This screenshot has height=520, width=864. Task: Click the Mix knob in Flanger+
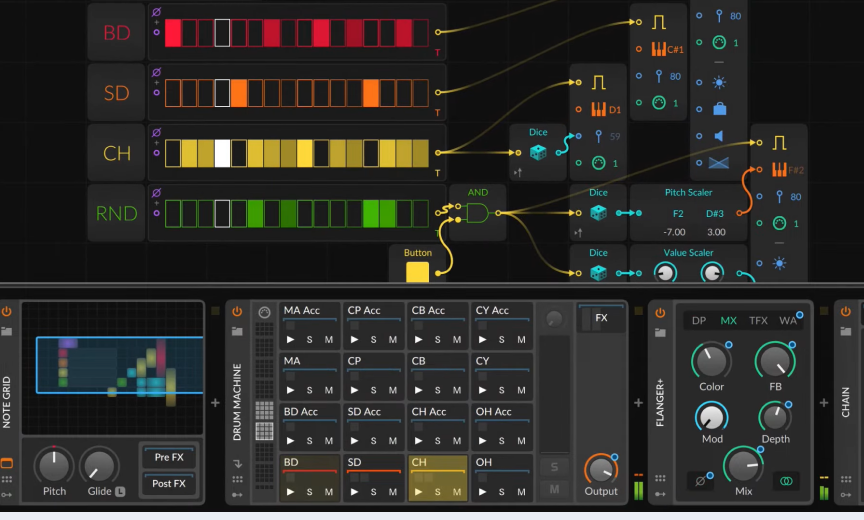pos(743,465)
